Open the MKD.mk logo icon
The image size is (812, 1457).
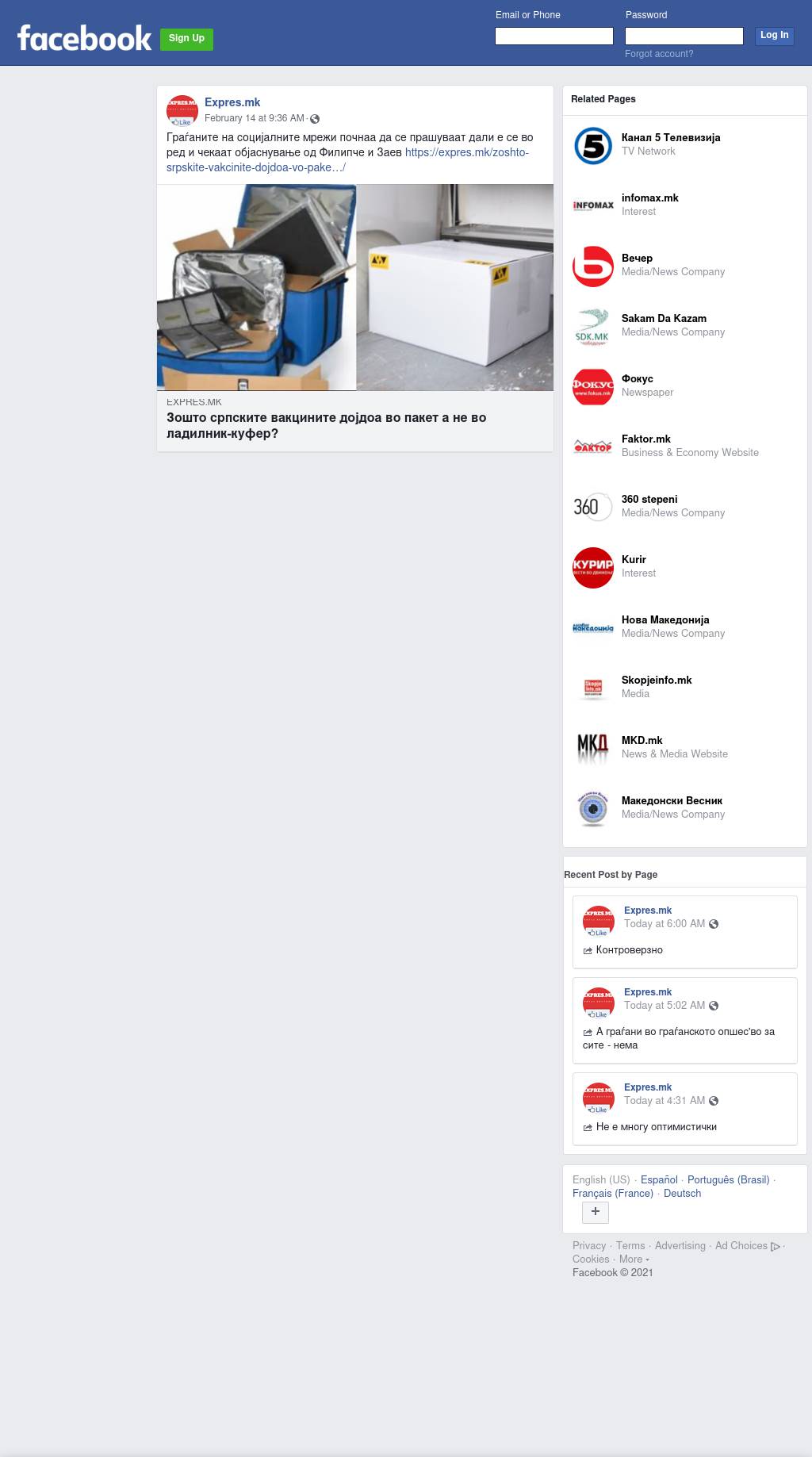[x=593, y=748]
